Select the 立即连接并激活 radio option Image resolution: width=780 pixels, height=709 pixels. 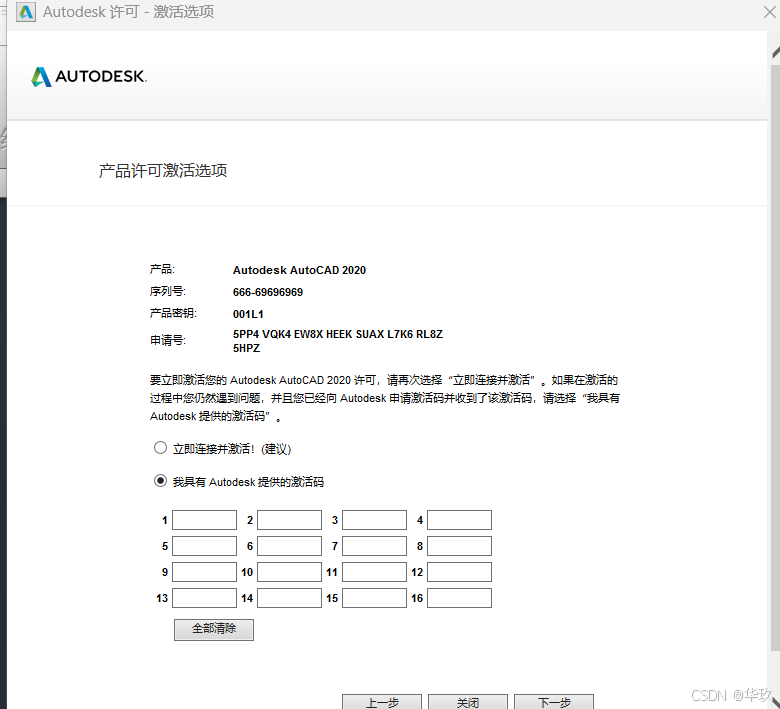(x=160, y=448)
